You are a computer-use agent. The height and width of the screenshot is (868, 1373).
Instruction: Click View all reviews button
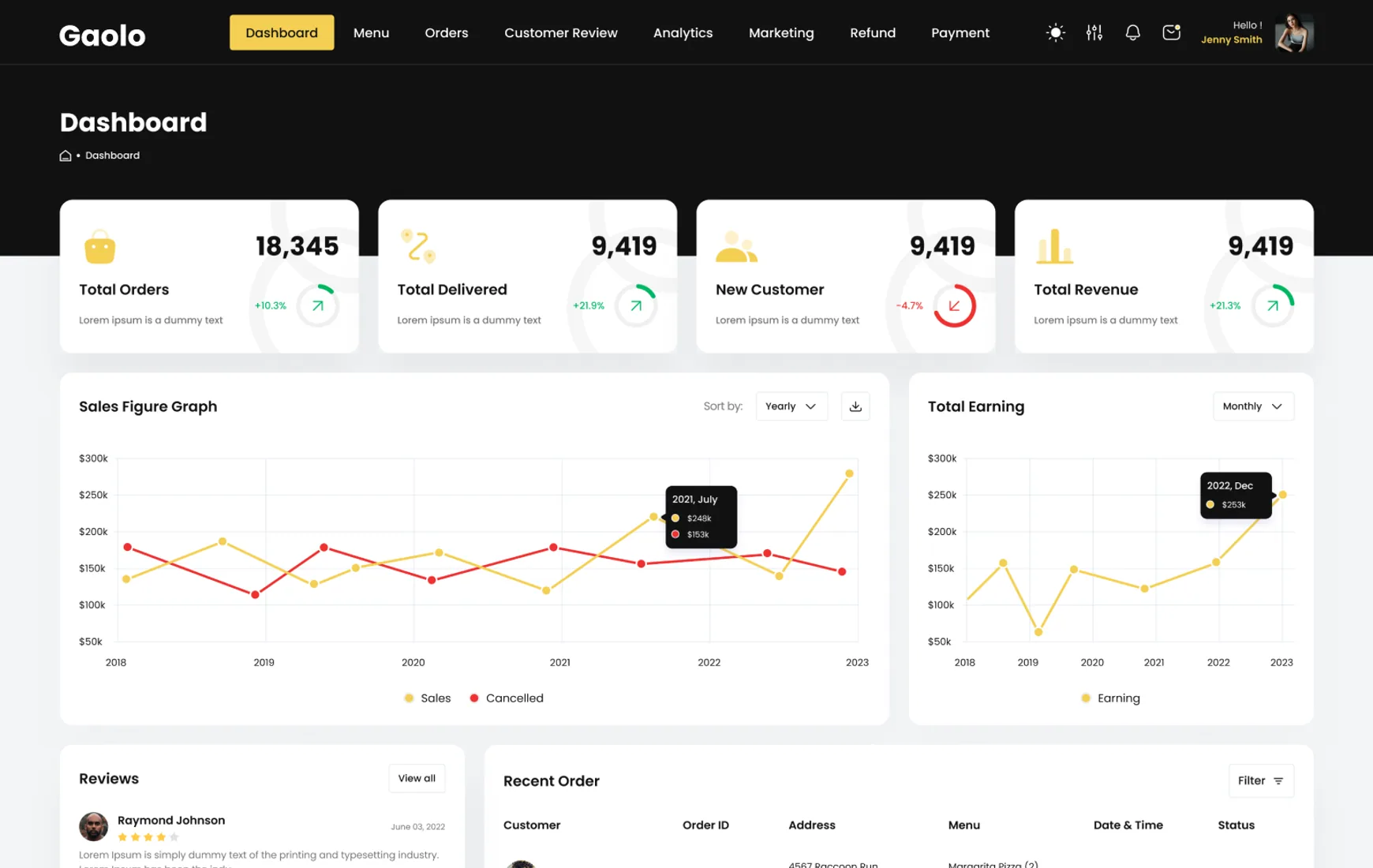(x=417, y=778)
